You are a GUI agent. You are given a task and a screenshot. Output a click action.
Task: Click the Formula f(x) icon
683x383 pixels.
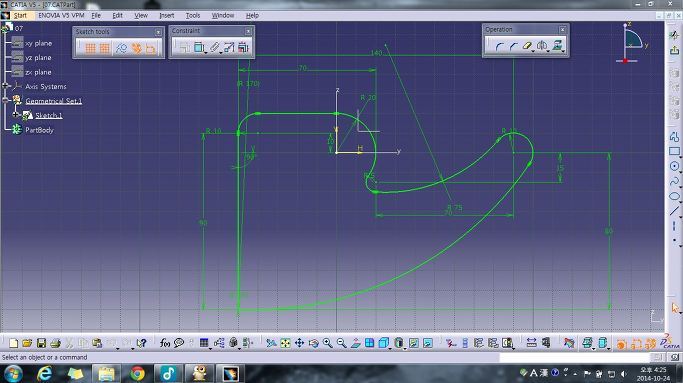tap(165, 343)
